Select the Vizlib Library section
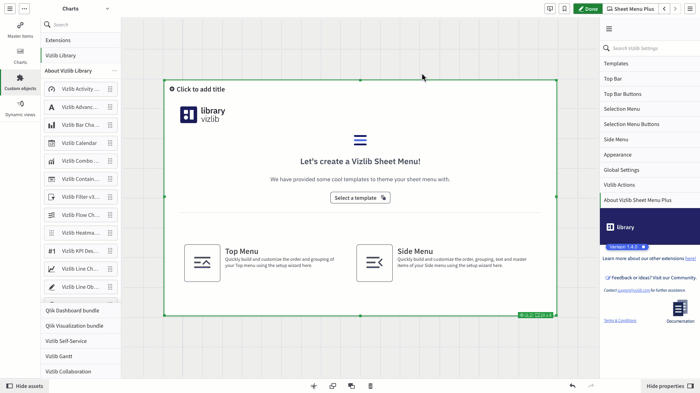Viewport: 700px width, 393px height. [x=81, y=55]
